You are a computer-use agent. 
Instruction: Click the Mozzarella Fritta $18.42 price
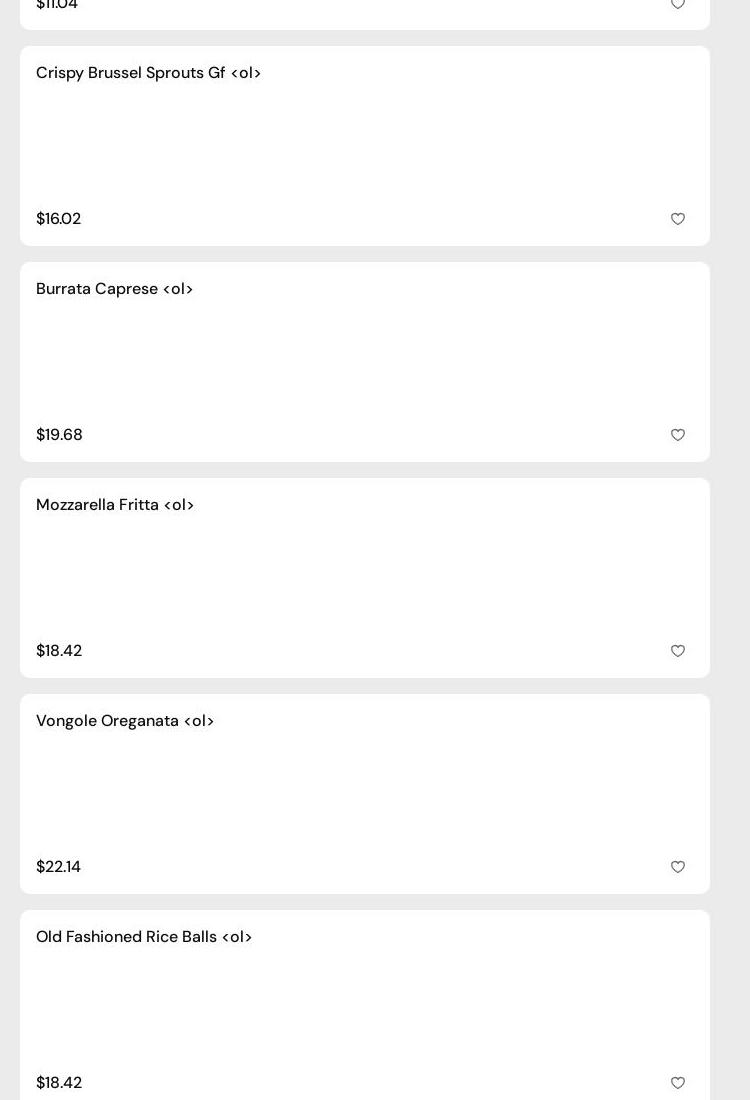59,651
